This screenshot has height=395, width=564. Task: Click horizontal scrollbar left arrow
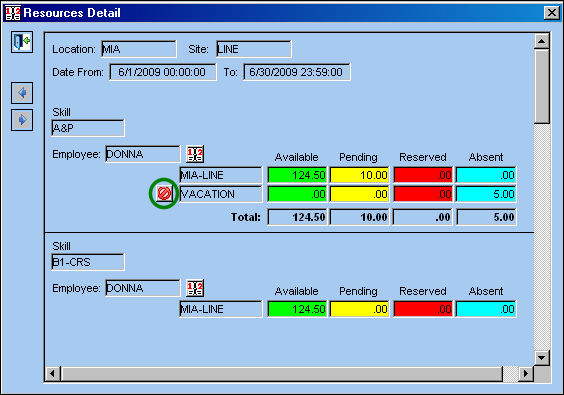(x=53, y=374)
